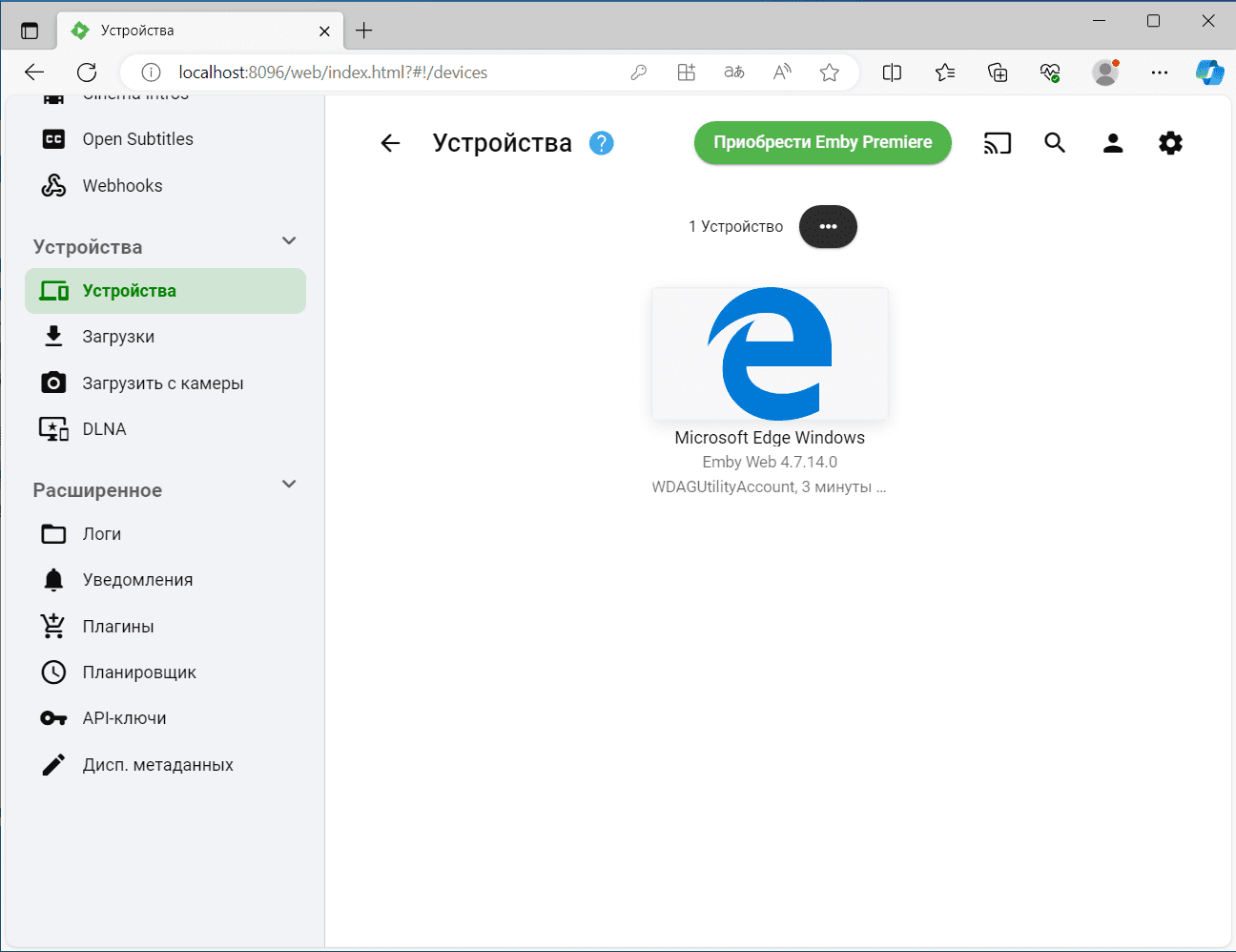
Task: Click the WDAGUtilityAccount activity text
Action: (x=770, y=486)
